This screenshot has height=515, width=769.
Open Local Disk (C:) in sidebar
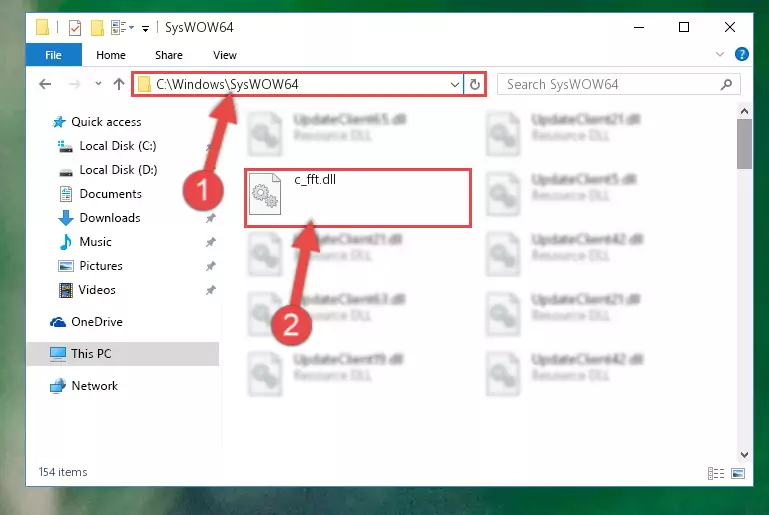point(118,146)
